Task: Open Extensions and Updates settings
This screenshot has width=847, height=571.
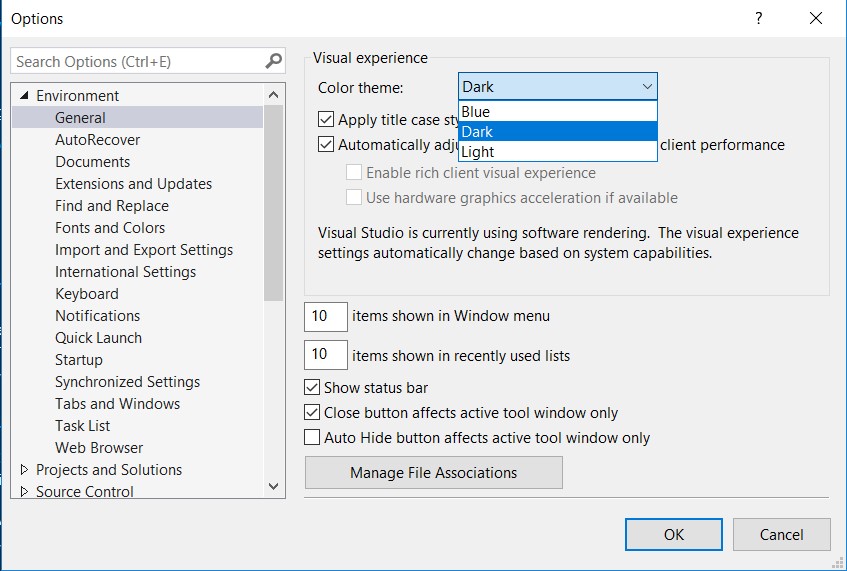Action: pyautogui.click(x=133, y=184)
